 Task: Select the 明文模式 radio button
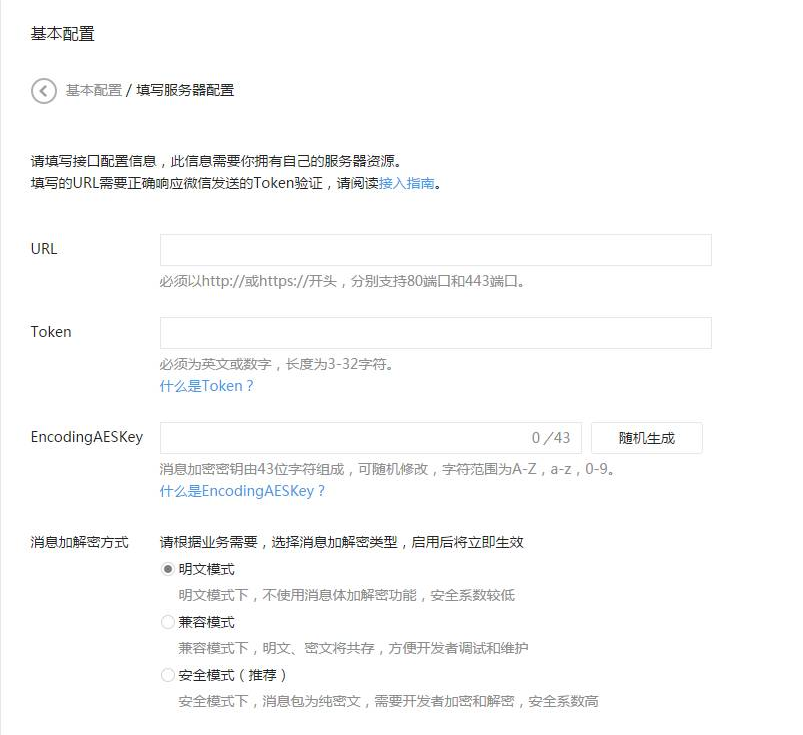168,569
